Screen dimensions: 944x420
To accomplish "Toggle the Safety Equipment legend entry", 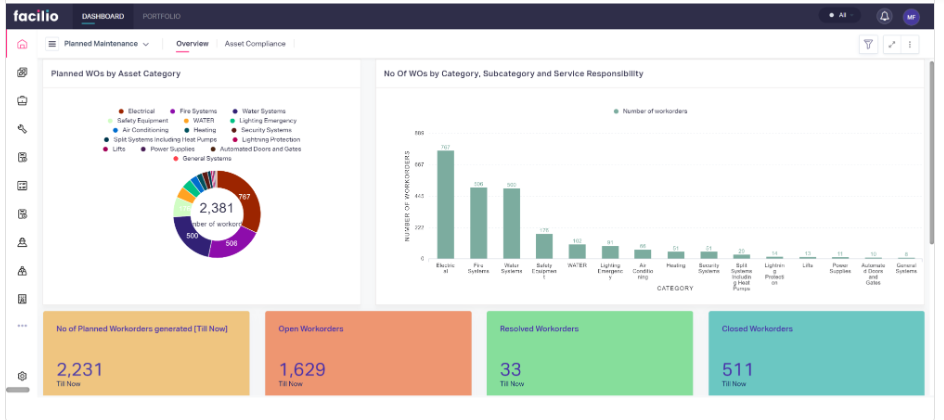I will (x=138, y=120).
